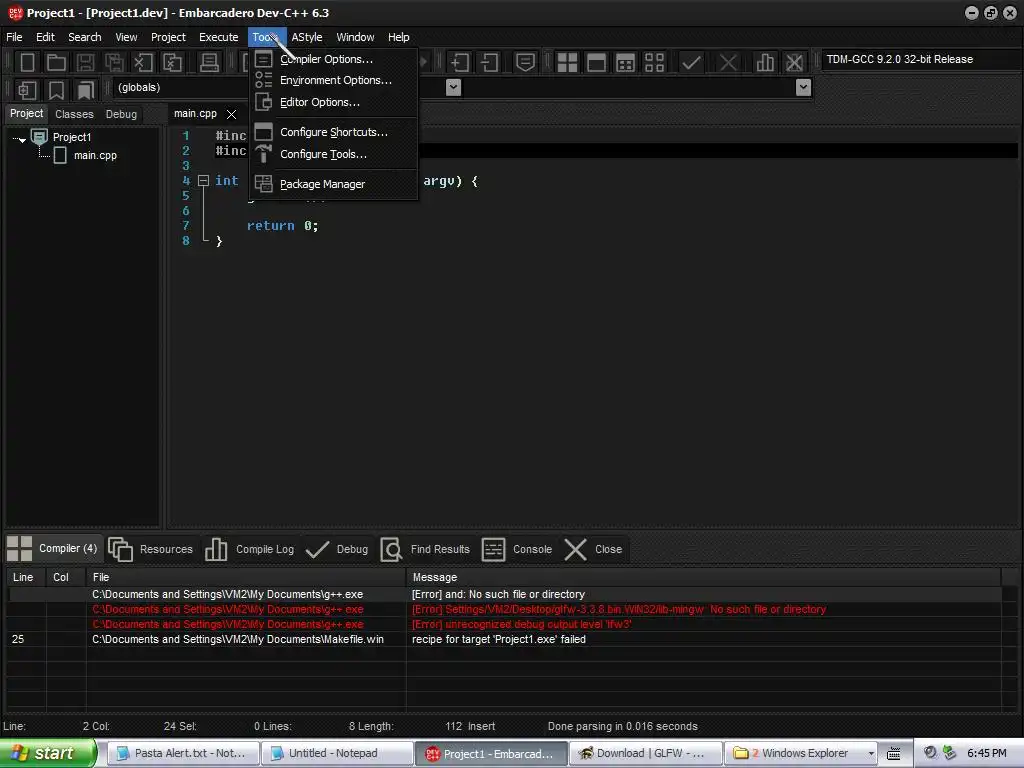
Task: Open the Project menu in the menu bar
Action: (168, 37)
